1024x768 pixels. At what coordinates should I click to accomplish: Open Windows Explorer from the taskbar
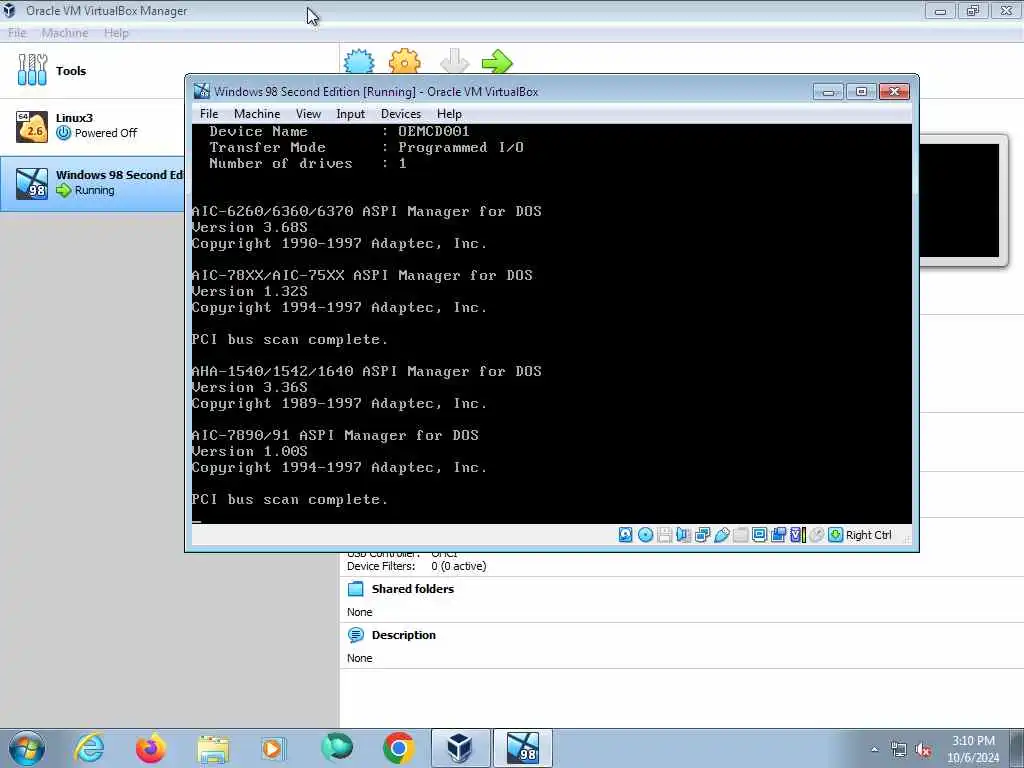point(213,749)
